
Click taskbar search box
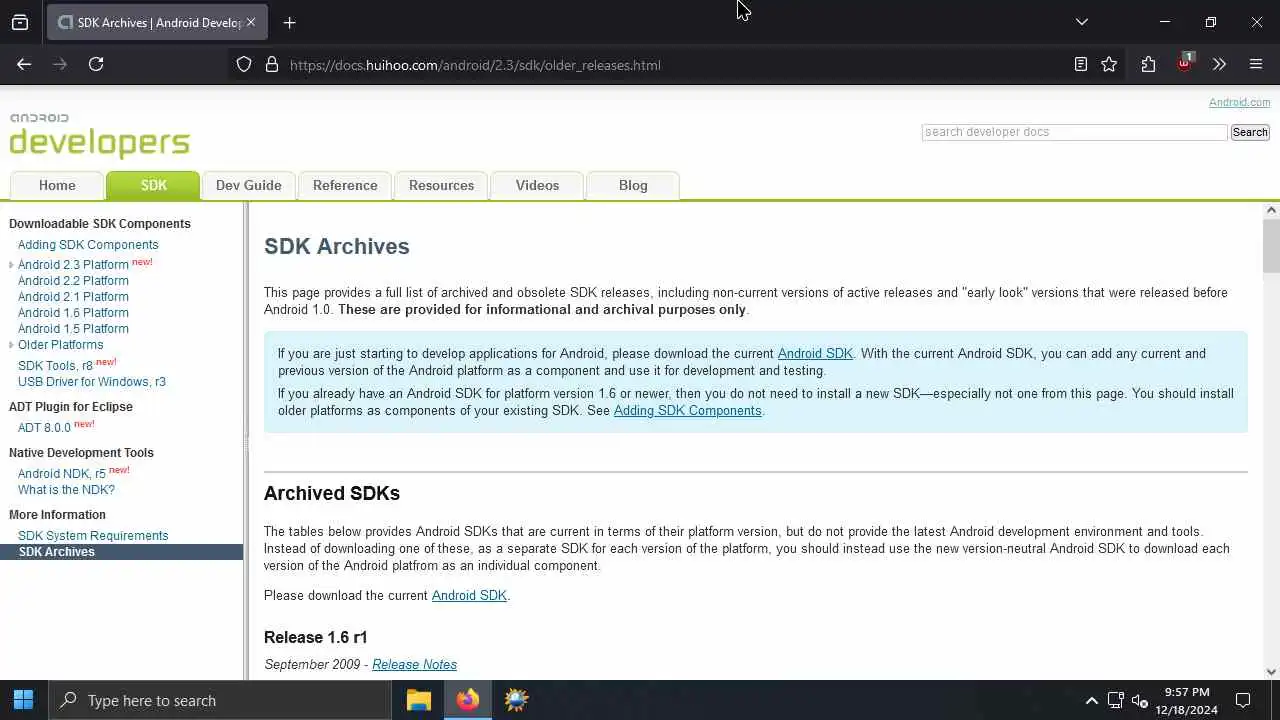pyautogui.click(x=219, y=700)
